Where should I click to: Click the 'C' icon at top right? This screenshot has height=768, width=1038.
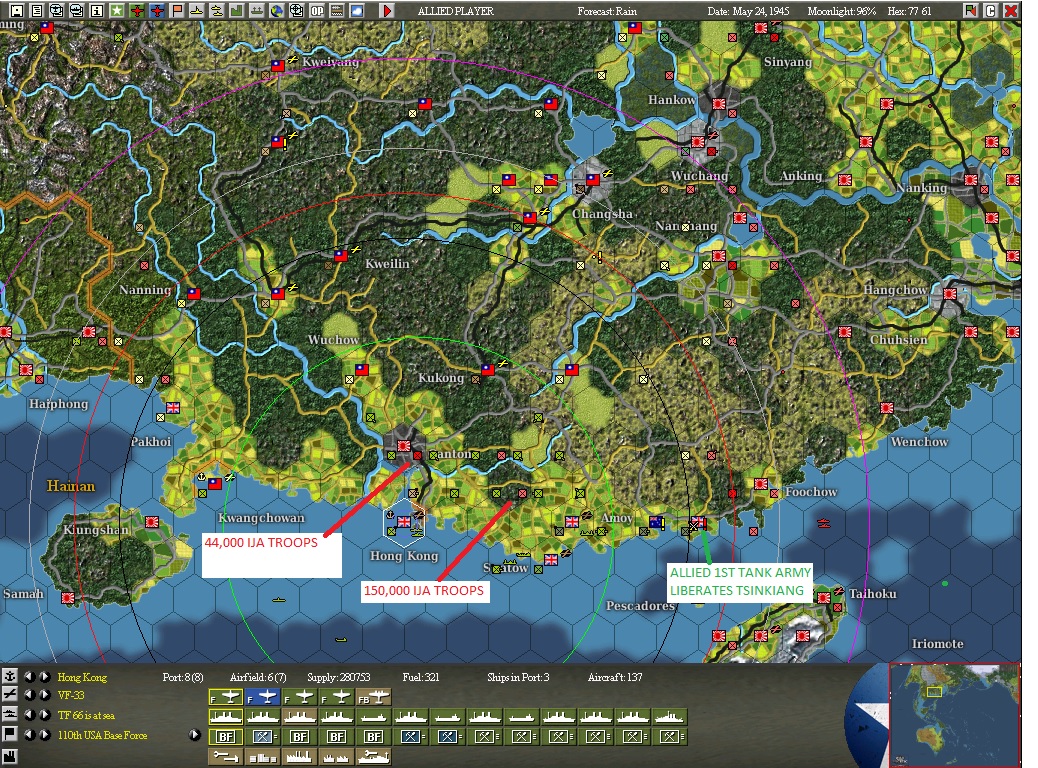point(990,11)
